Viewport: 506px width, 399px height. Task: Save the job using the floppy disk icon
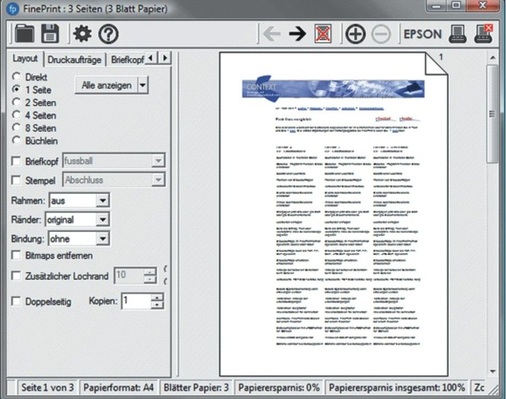(x=50, y=34)
